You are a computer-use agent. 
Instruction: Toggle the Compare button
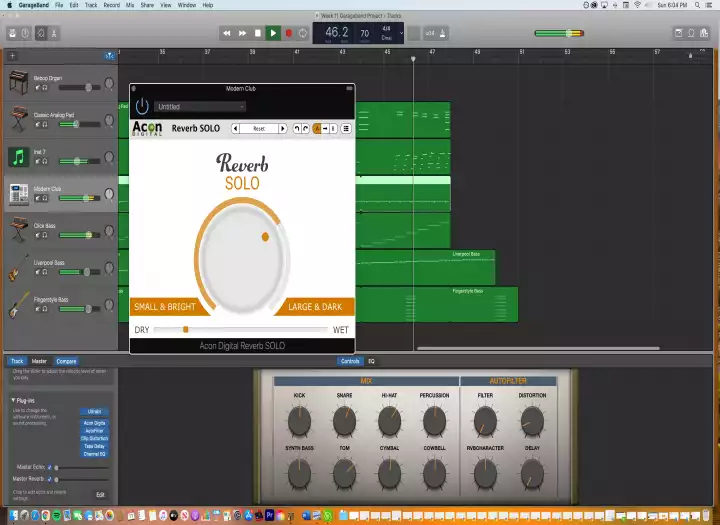[x=66, y=361]
